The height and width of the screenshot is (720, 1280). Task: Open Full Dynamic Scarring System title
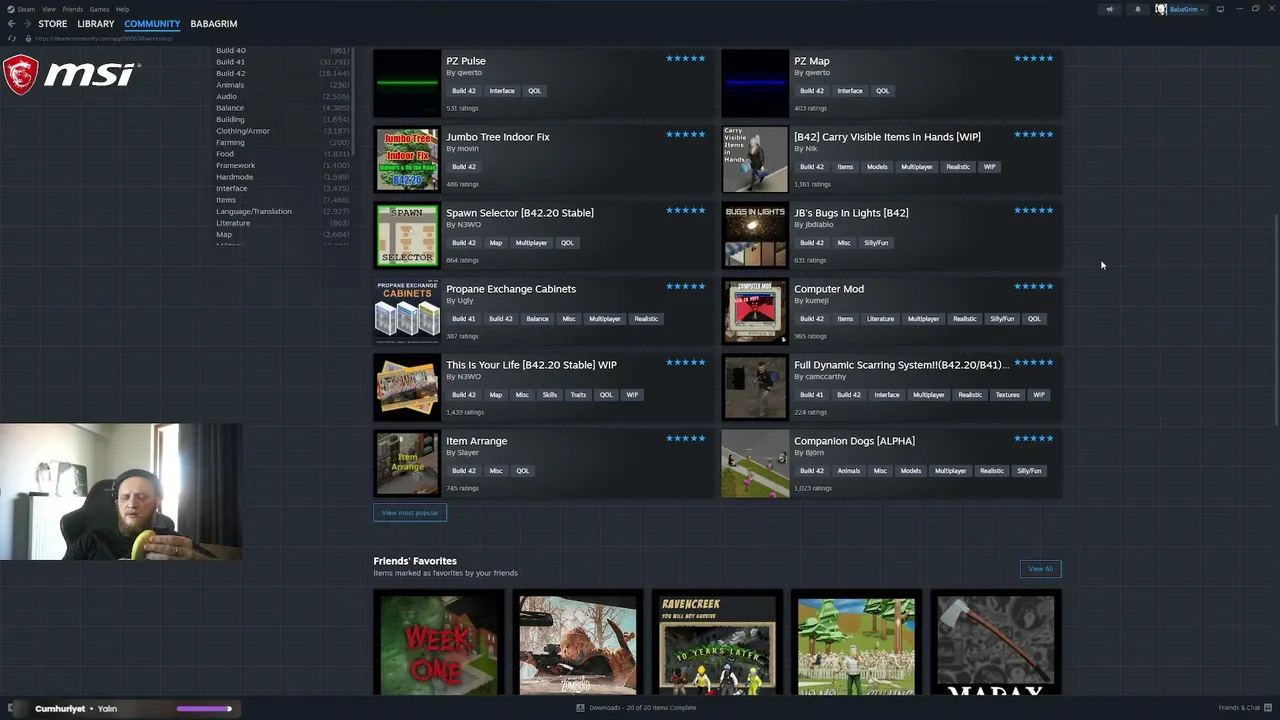point(901,365)
